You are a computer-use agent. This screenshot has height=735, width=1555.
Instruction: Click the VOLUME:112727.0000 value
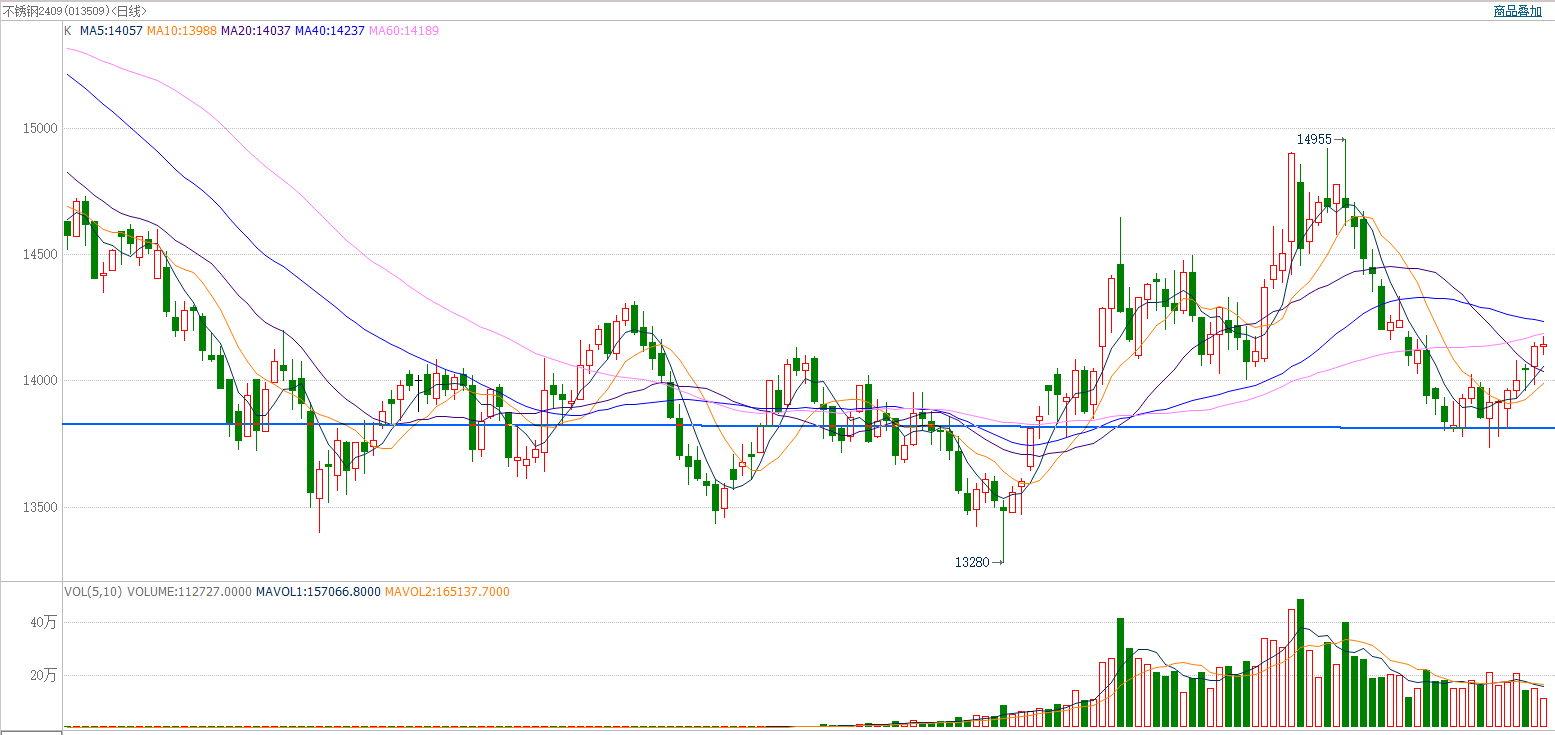pos(189,592)
